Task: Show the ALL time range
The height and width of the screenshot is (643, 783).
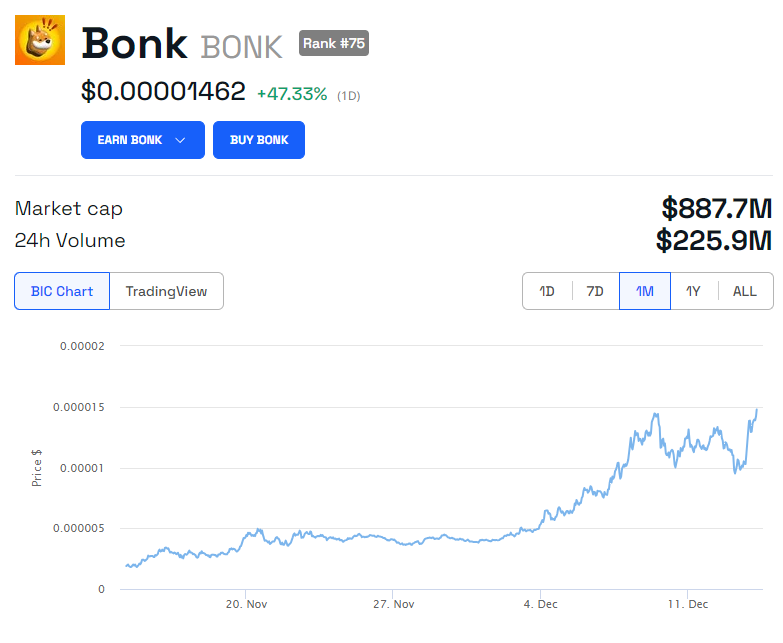Action: (x=745, y=291)
